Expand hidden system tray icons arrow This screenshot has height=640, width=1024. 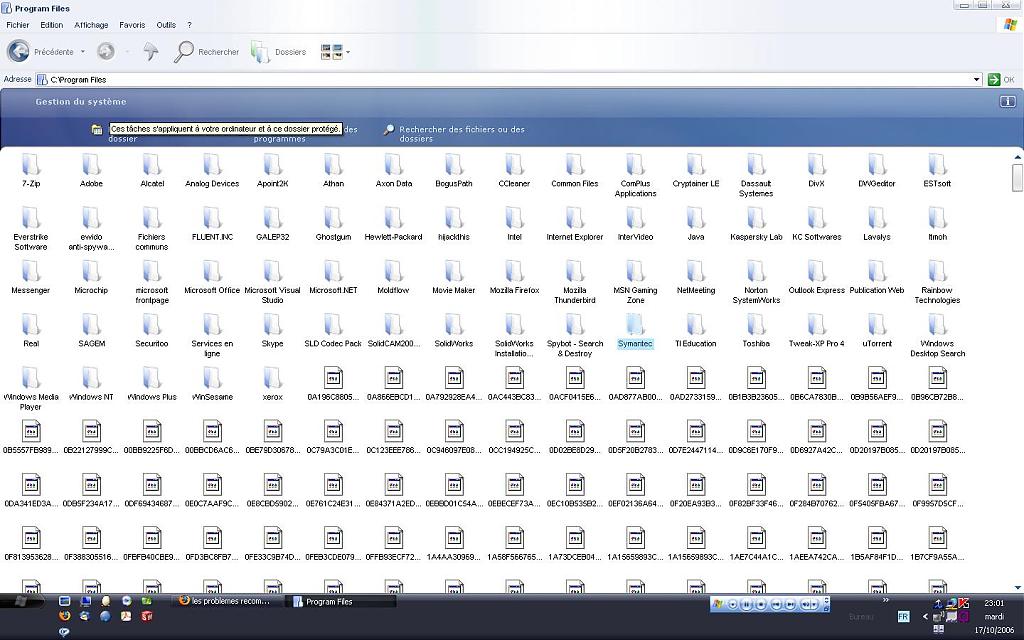(x=925, y=616)
